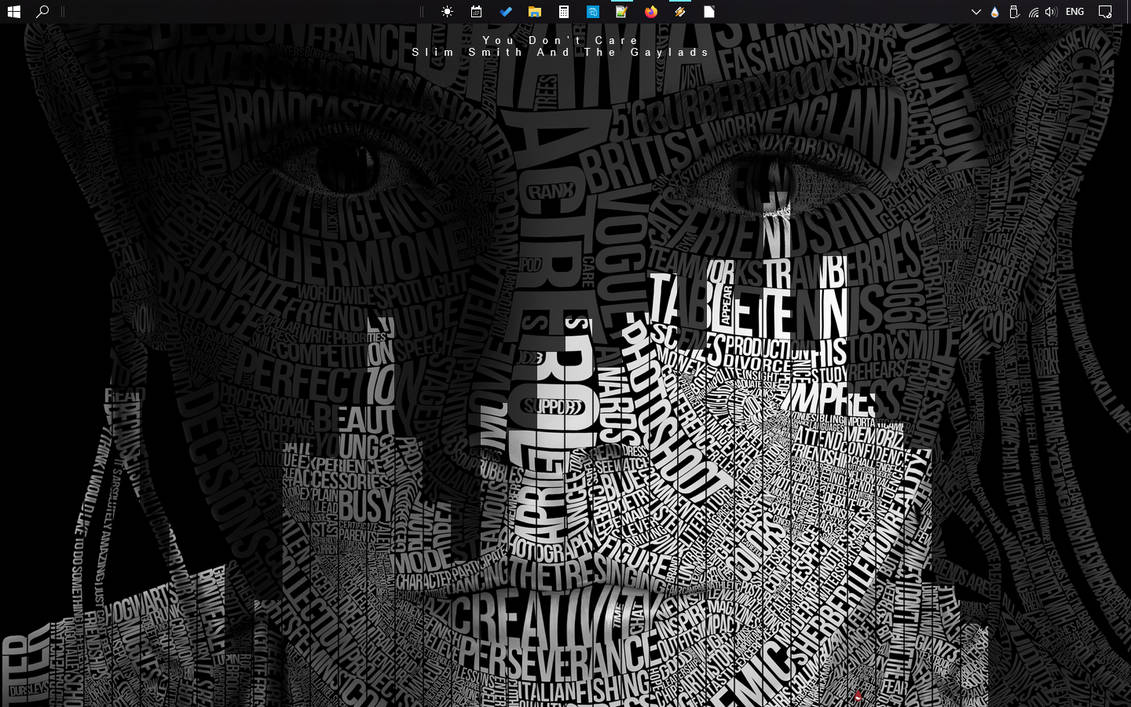1131x707 pixels.
Task: Change the ENG input language
Action: tap(1075, 12)
